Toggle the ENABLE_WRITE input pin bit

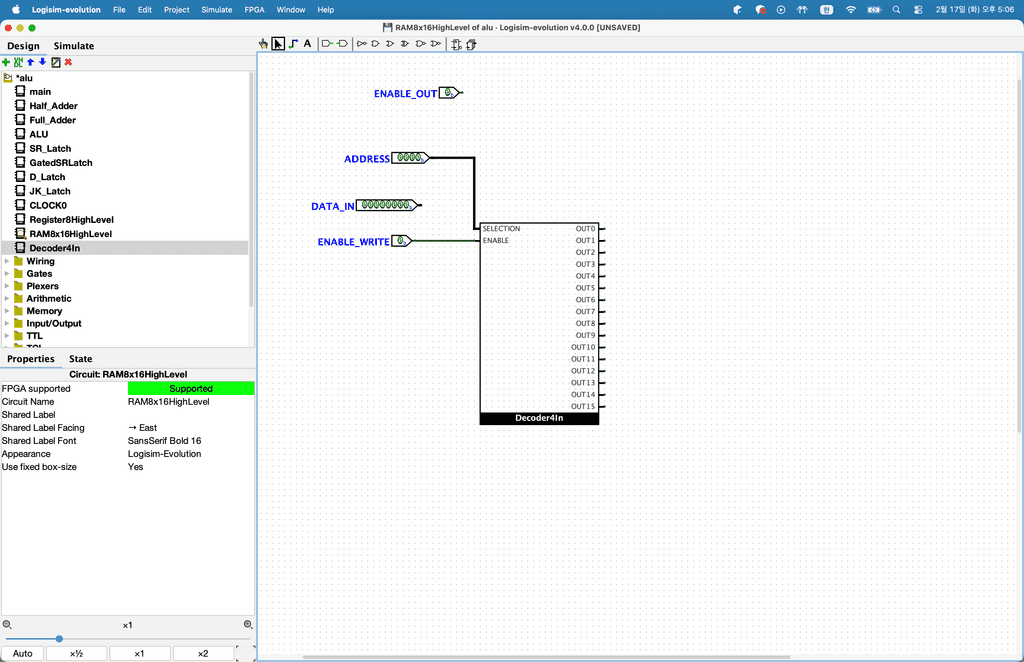(x=400, y=241)
